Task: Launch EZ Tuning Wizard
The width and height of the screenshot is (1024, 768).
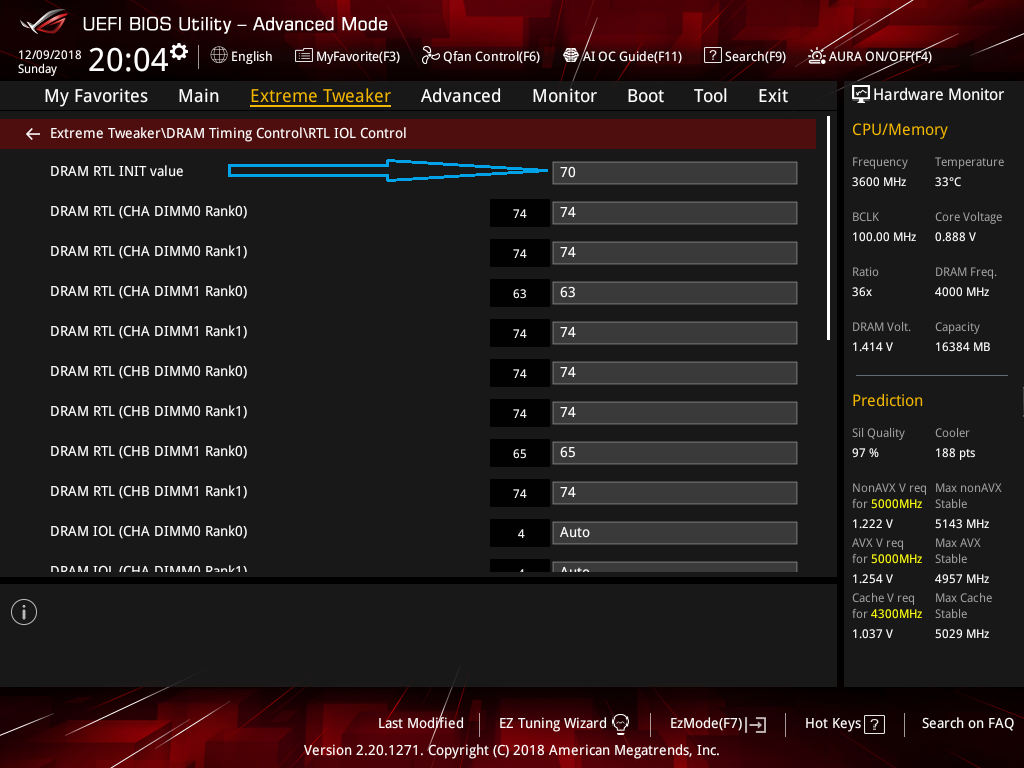Action: click(x=552, y=724)
